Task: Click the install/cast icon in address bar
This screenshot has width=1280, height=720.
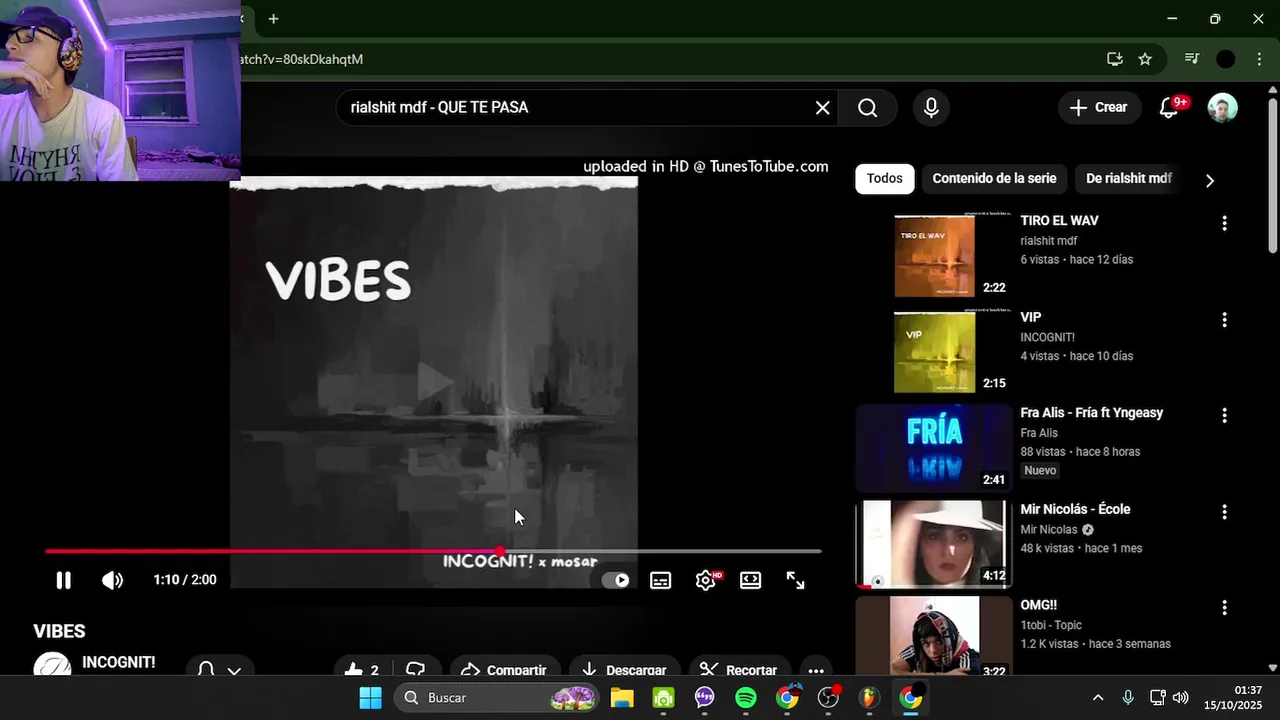Action: point(1115,59)
